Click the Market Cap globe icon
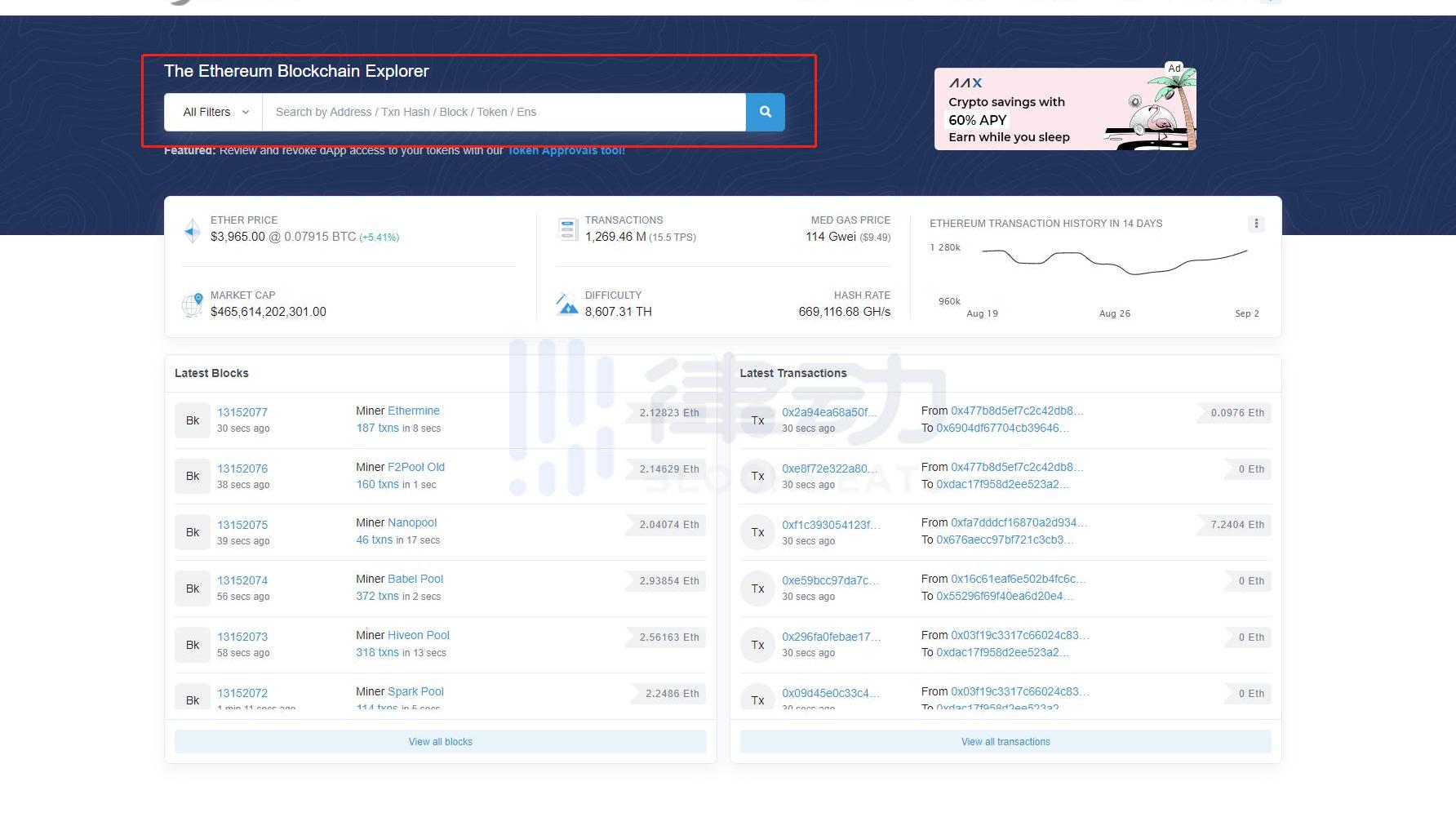 (x=193, y=305)
